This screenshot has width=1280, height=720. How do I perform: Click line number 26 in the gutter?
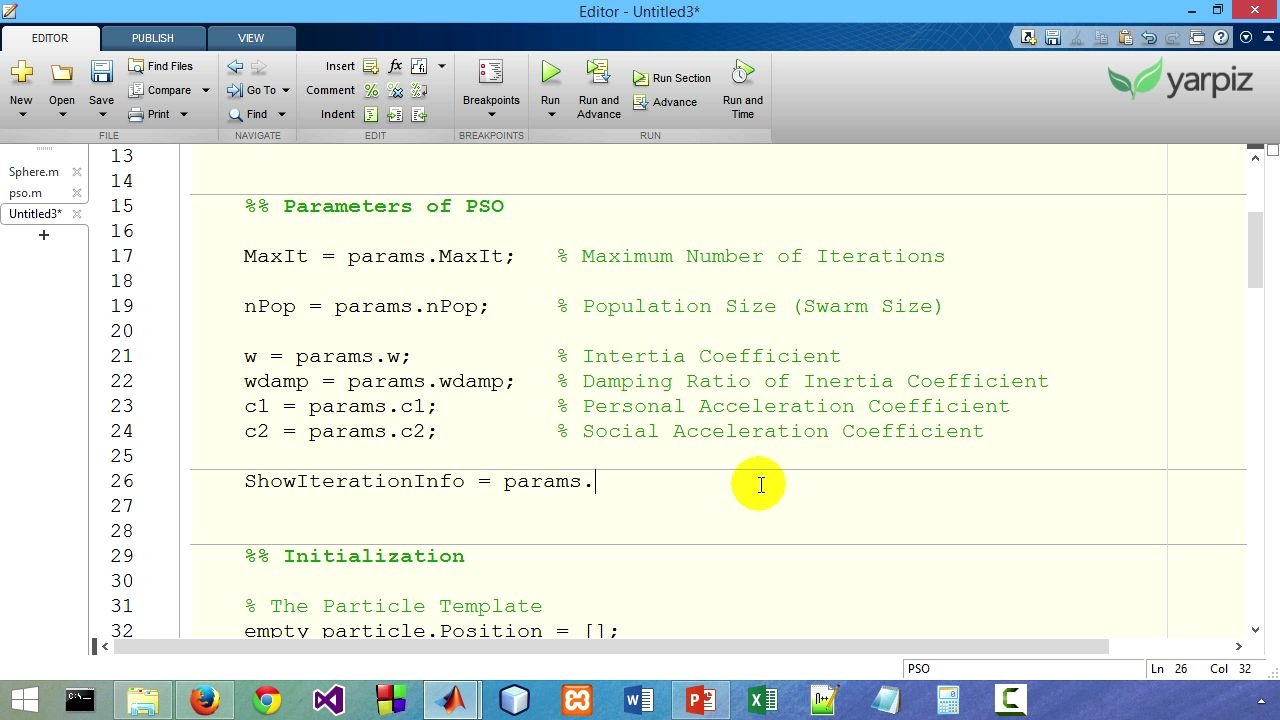coord(121,481)
